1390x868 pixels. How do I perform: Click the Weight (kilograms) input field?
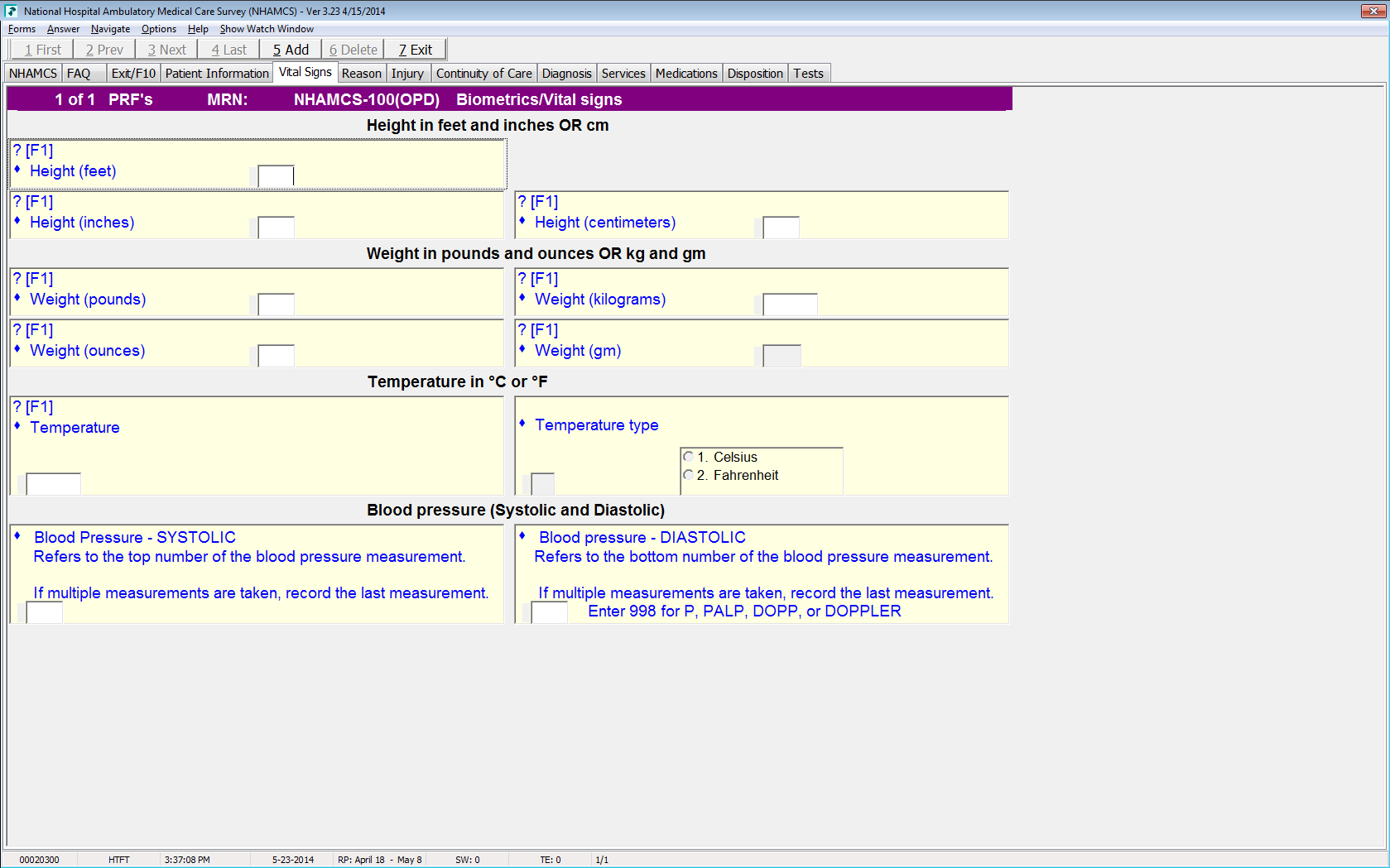tap(790, 305)
